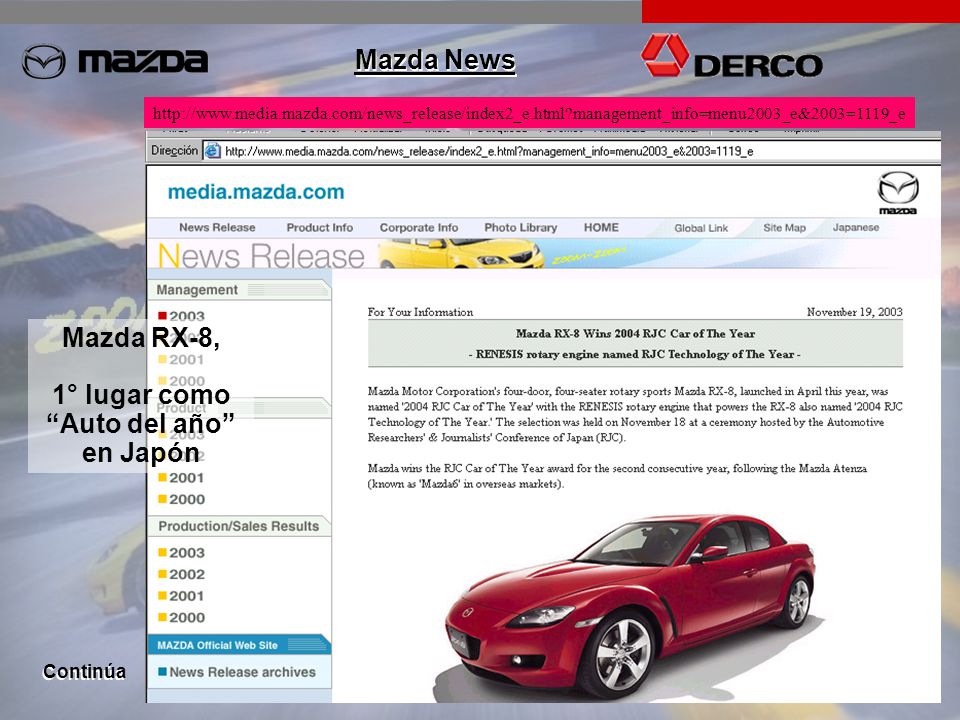Click the Mazda emblem in the slide header
Viewport: 960px width, 720px height.
(x=43, y=61)
